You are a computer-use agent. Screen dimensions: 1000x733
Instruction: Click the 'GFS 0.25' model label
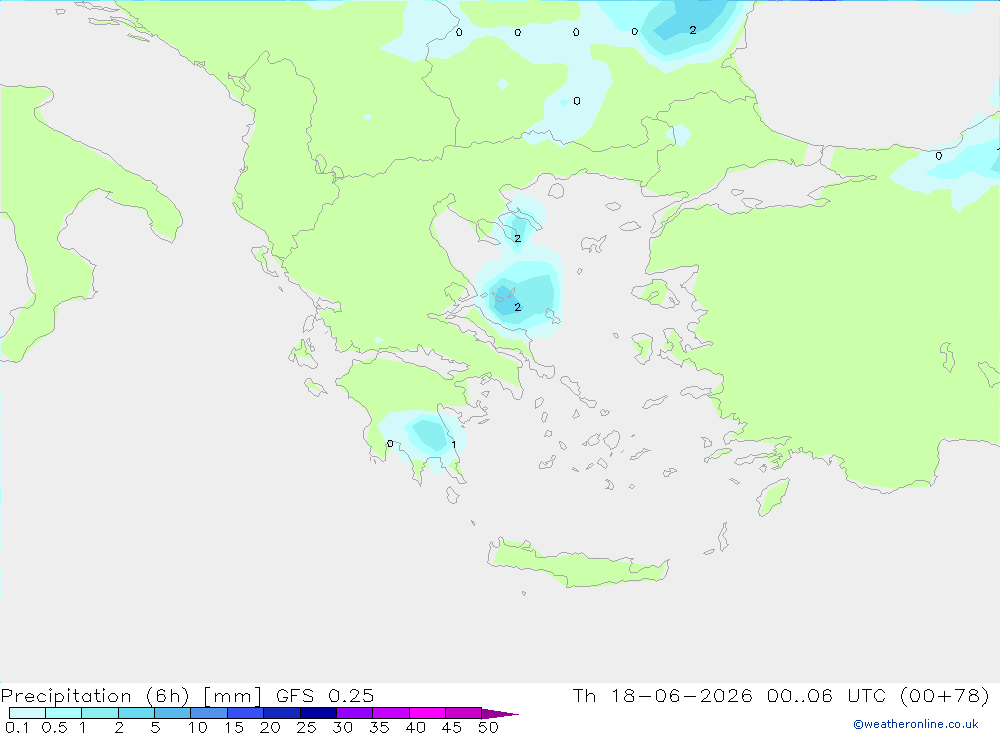[325, 695]
